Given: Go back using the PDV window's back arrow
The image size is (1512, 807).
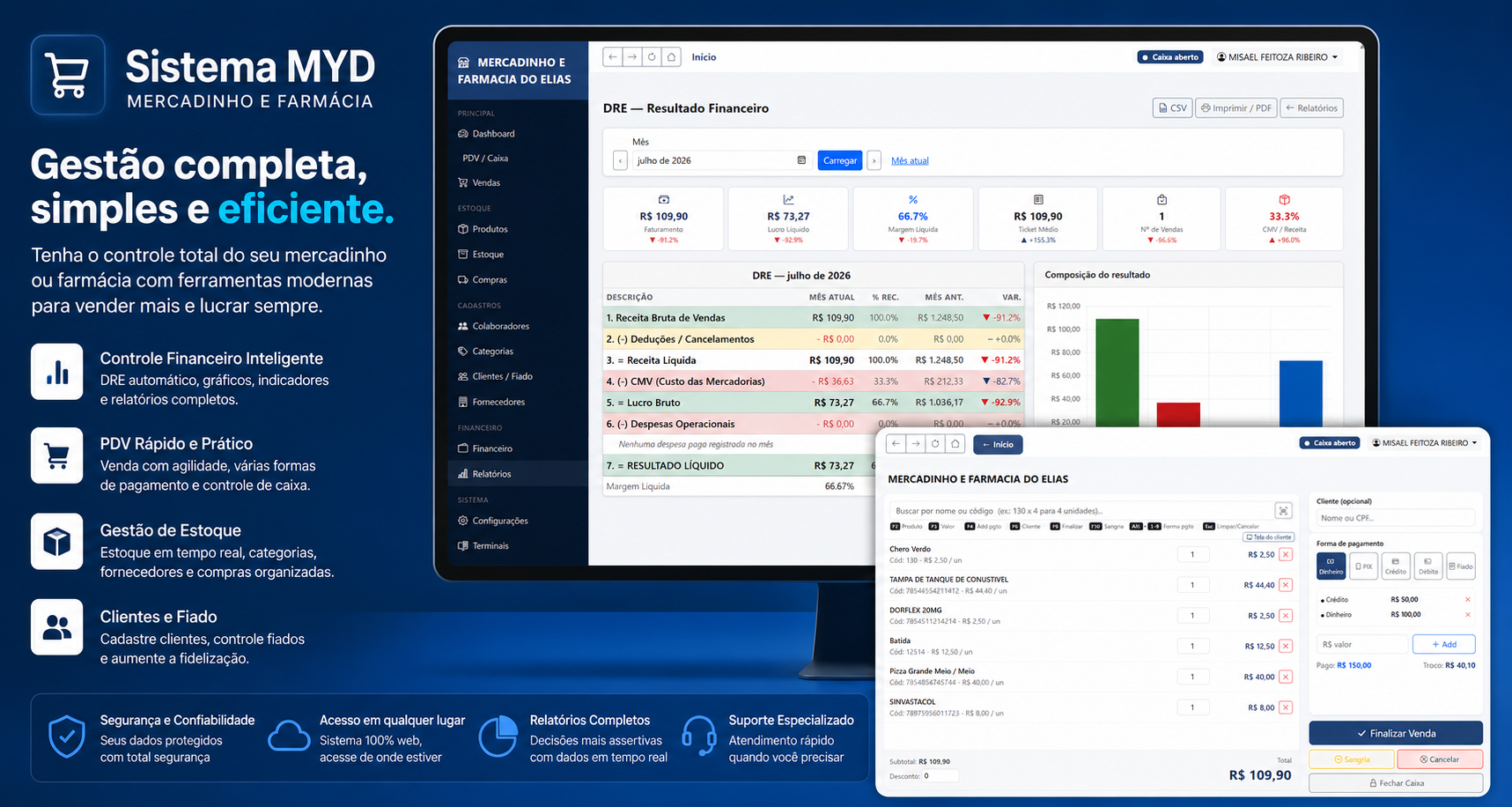Looking at the screenshot, I should coord(896,444).
